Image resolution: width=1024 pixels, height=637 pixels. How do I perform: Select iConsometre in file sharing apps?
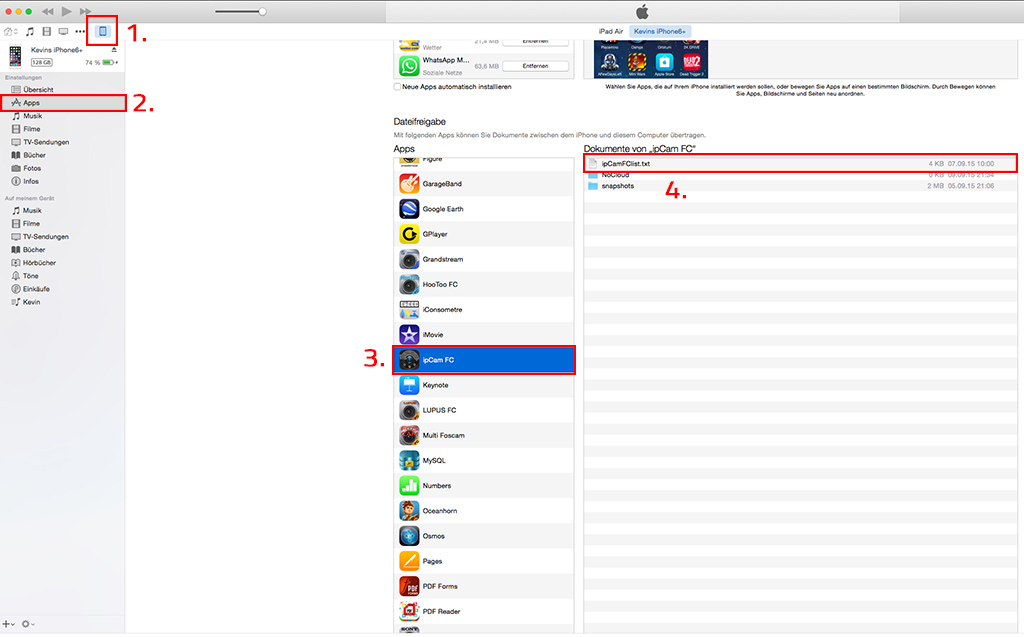click(x=484, y=310)
